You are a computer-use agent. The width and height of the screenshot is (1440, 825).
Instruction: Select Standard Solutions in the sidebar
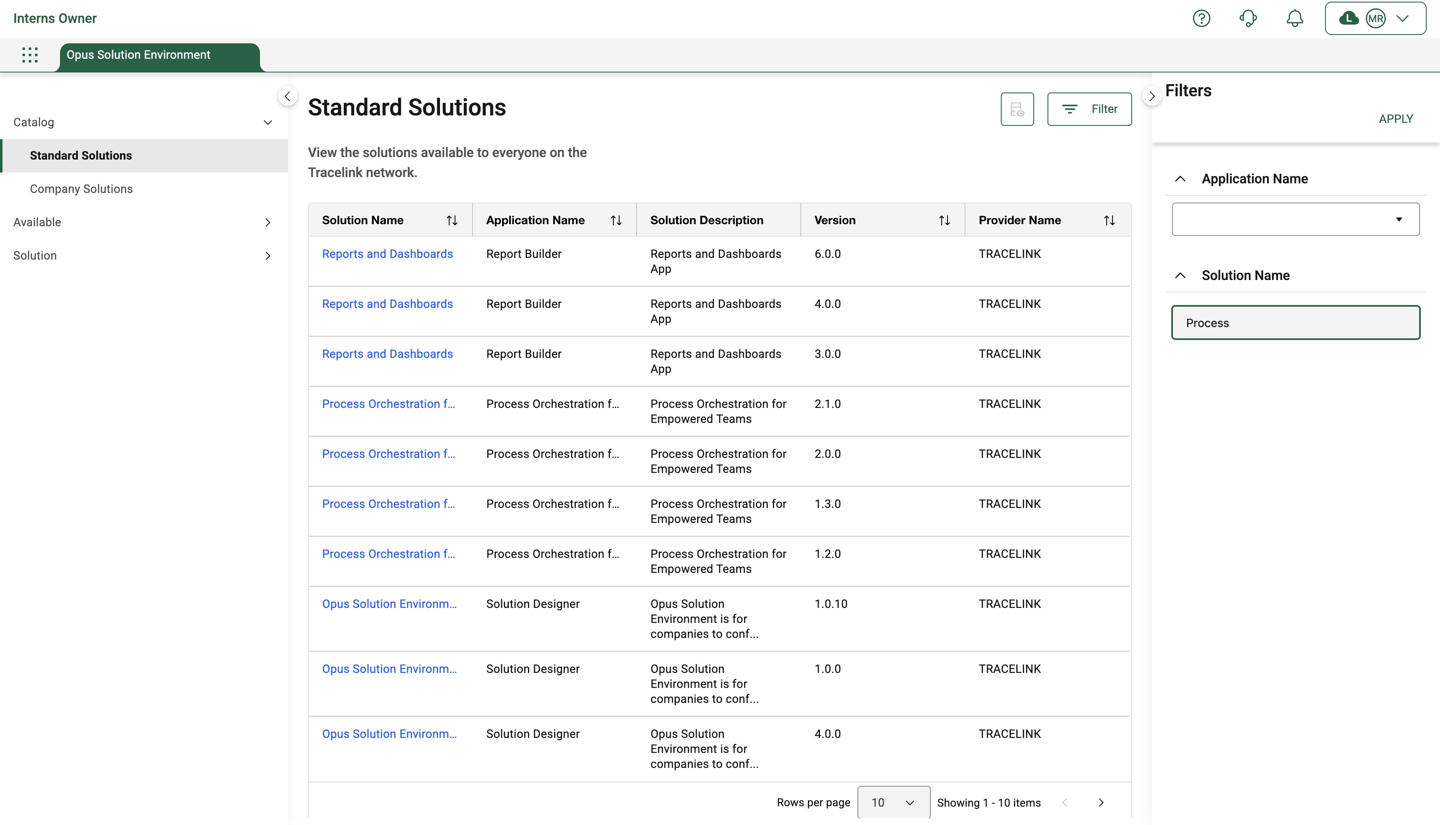click(x=144, y=156)
